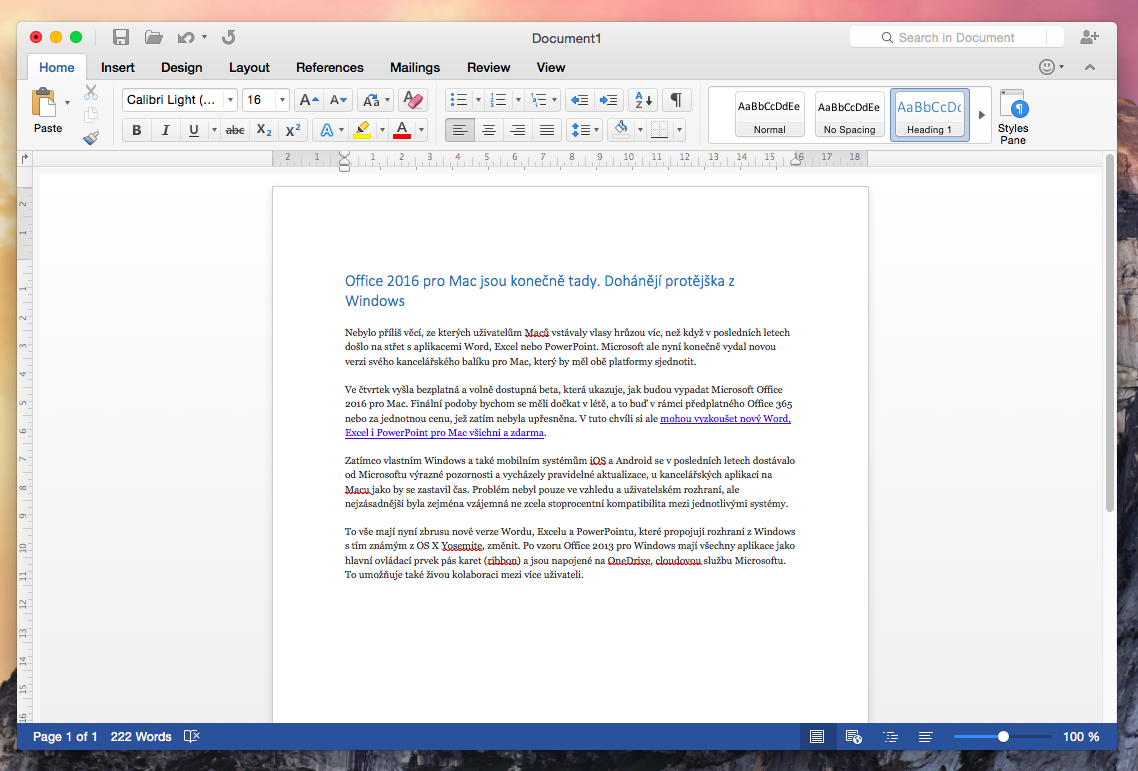
Task: Open the Home tab
Action: 57,68
